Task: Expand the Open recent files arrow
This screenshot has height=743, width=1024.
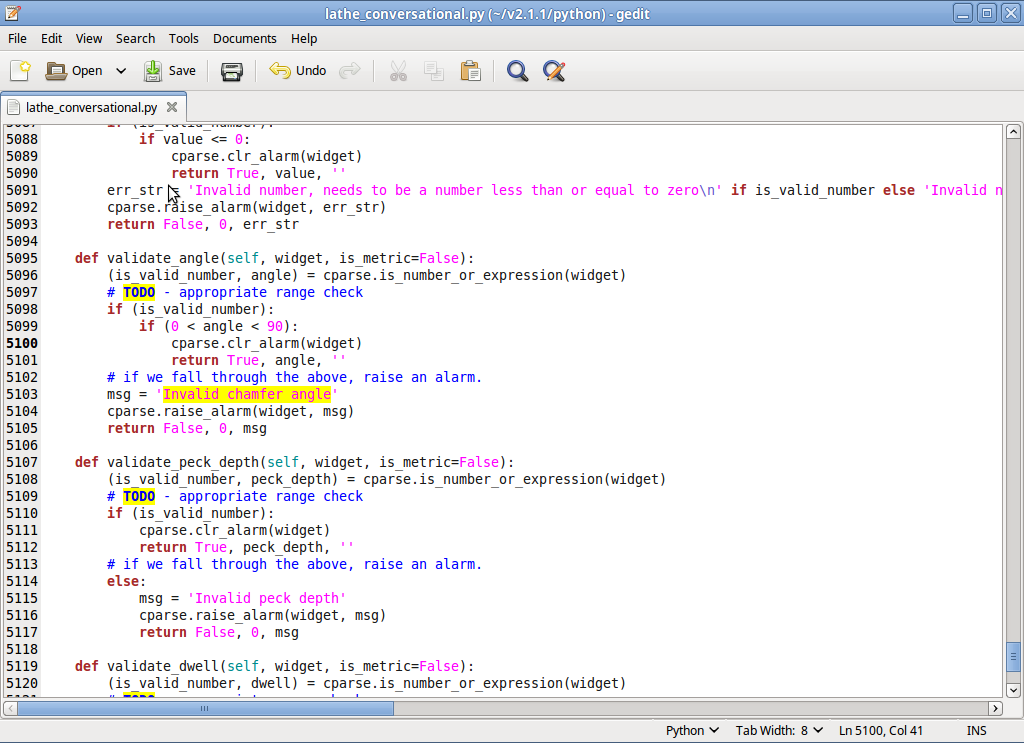Action: pyautogui.click(x=121, y=71)
